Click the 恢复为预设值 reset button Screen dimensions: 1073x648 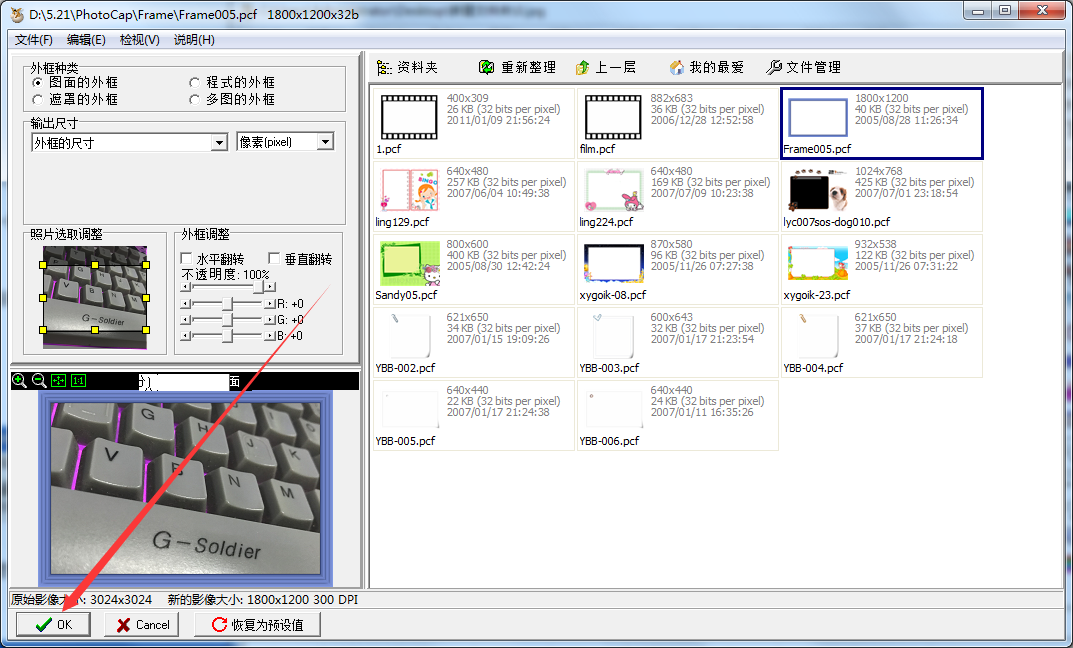coord(259,624)
